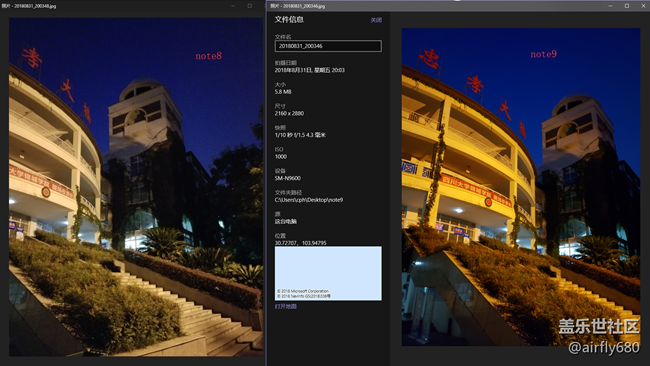Click the 大小 label

pyautogui.click(x=280, y=85)
